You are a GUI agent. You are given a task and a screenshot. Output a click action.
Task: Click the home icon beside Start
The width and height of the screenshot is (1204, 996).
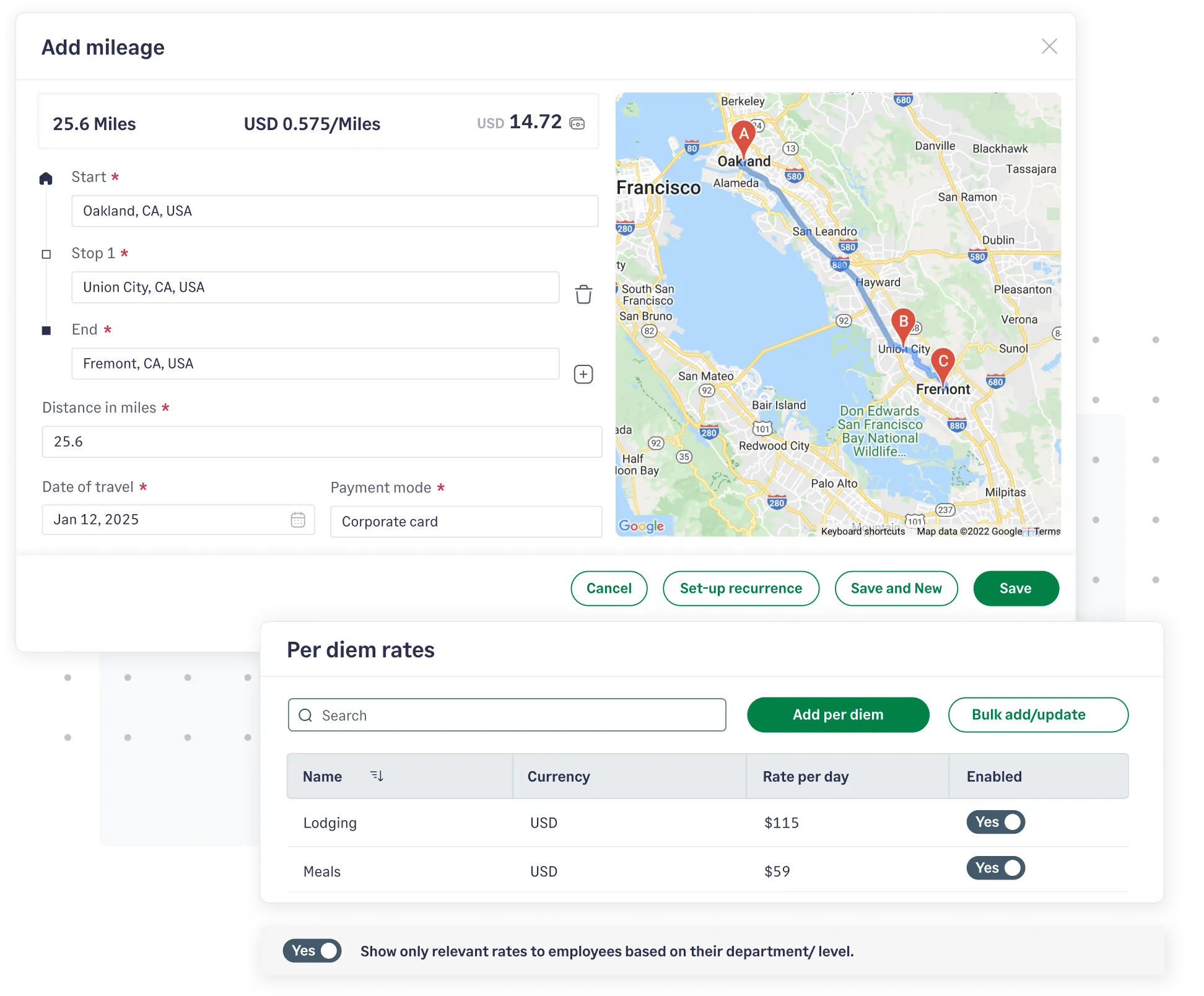click(x=47, y=178)
